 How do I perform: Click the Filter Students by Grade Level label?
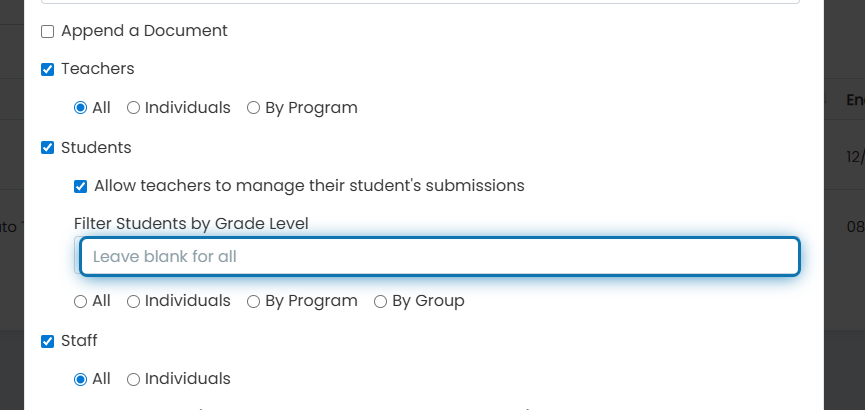(x=191, y=223)
